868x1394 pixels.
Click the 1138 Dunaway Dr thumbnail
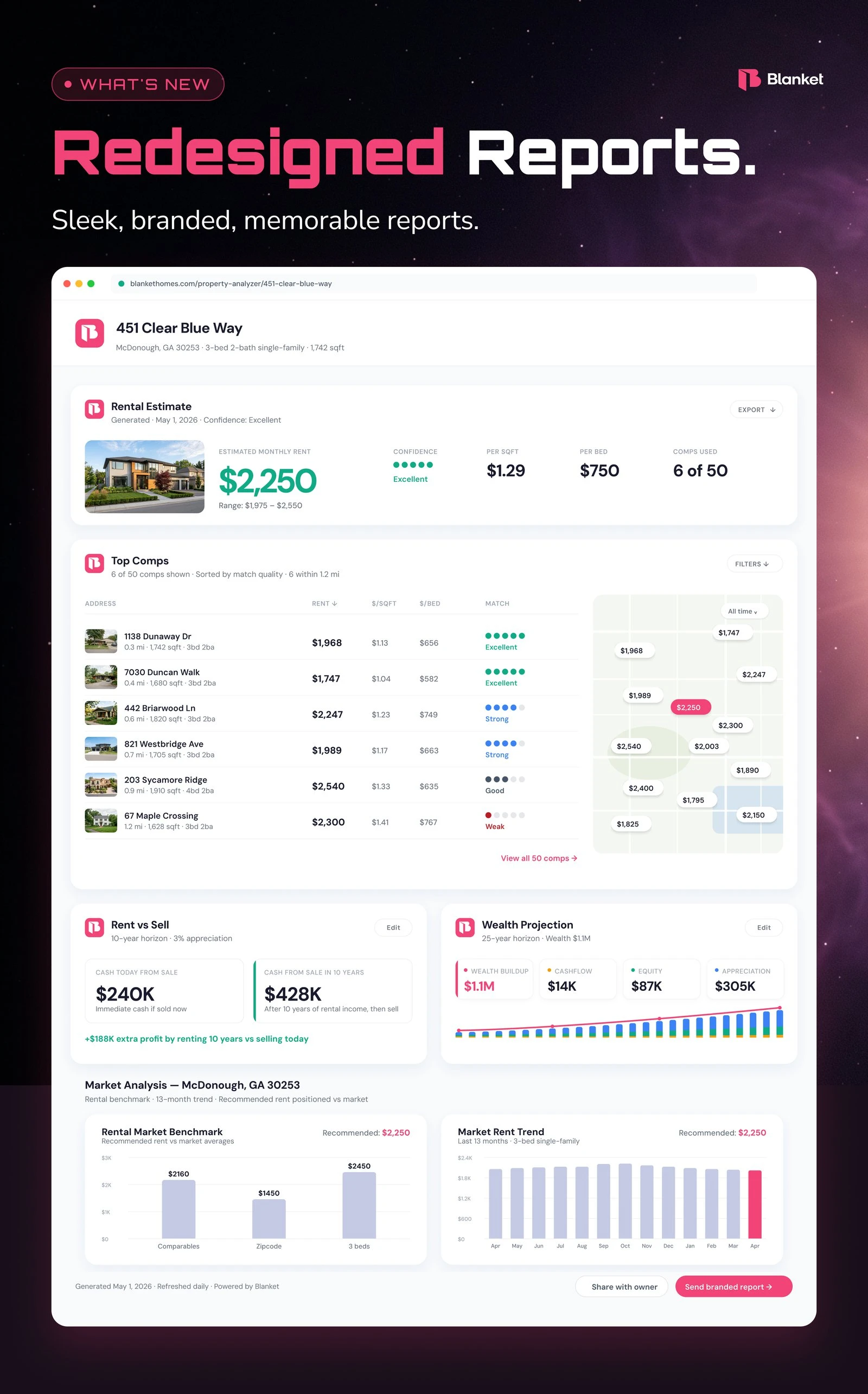[x=101, y=641]
